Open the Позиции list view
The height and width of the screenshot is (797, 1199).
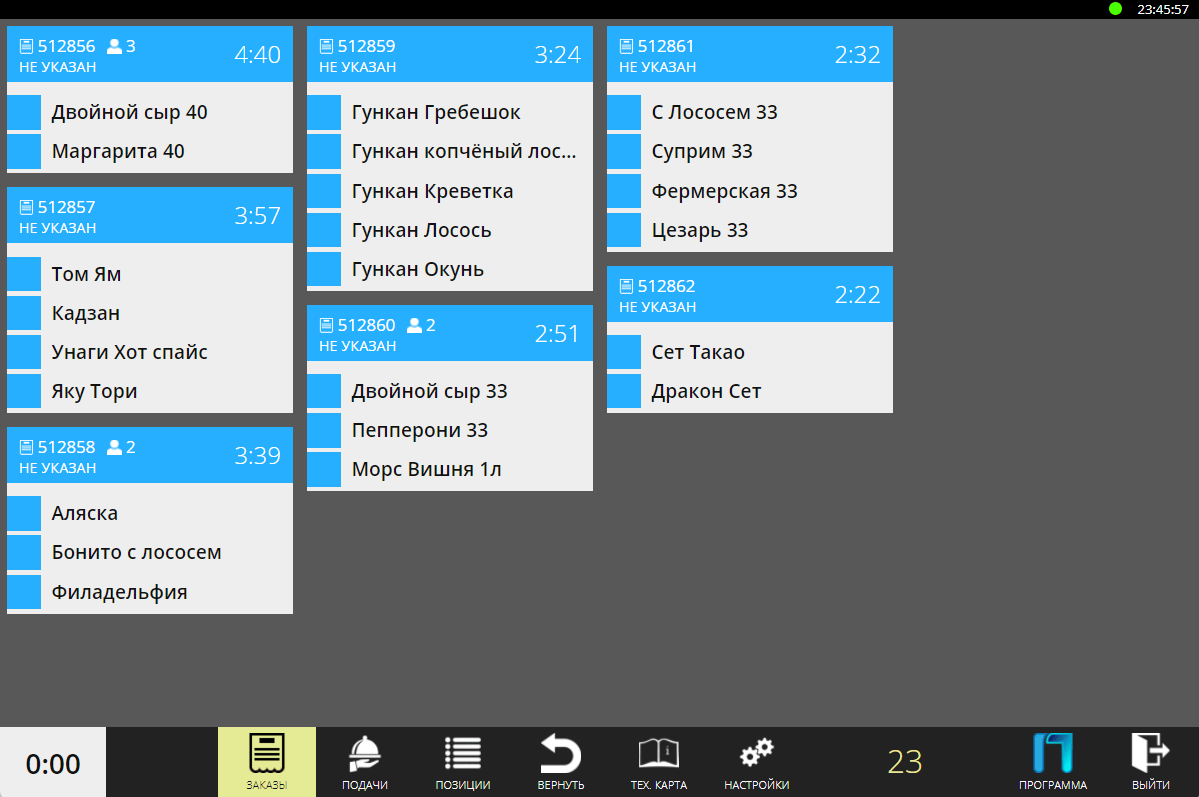(462, 761)
